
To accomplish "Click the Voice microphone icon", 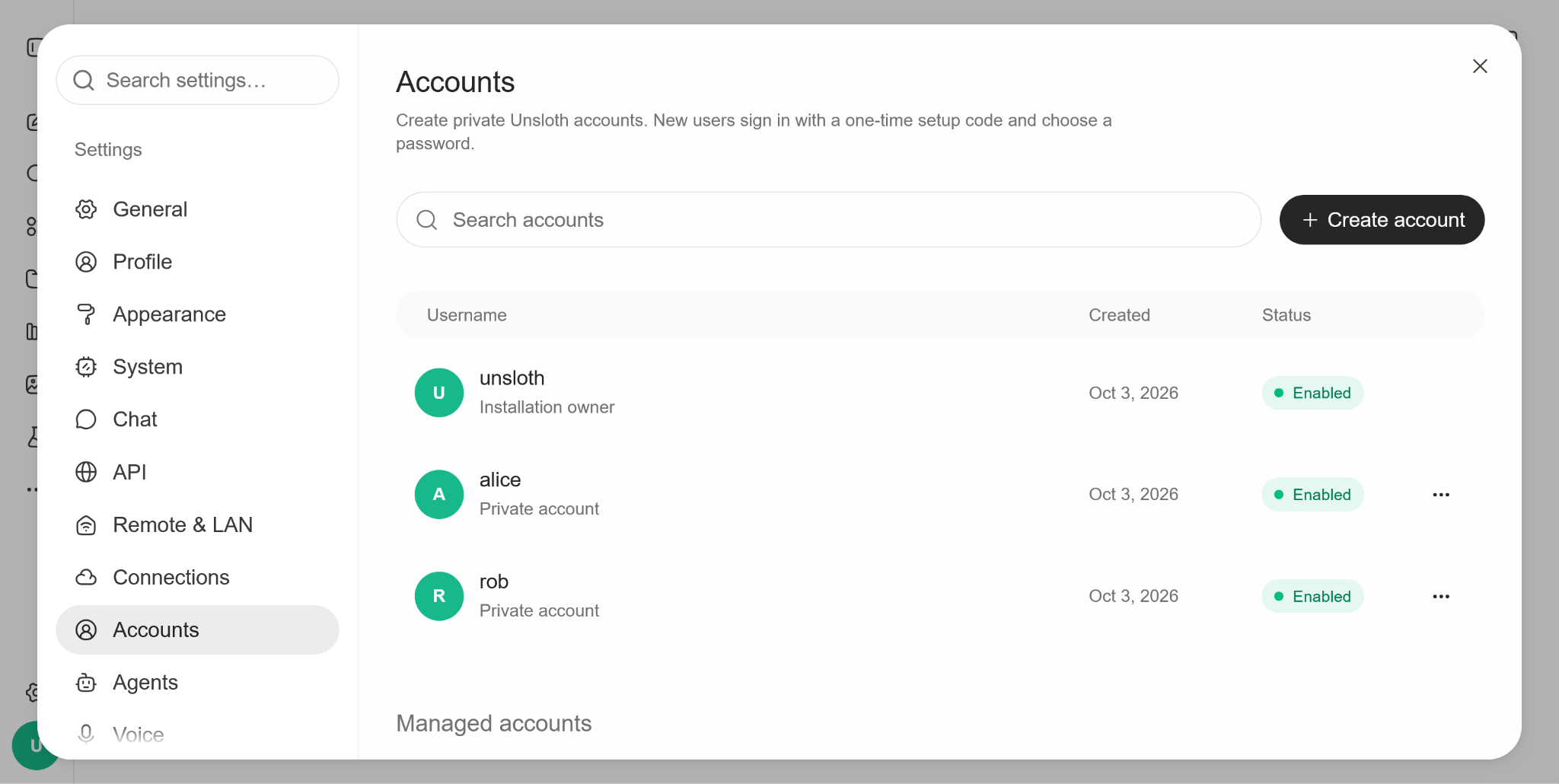I will 86,734.
